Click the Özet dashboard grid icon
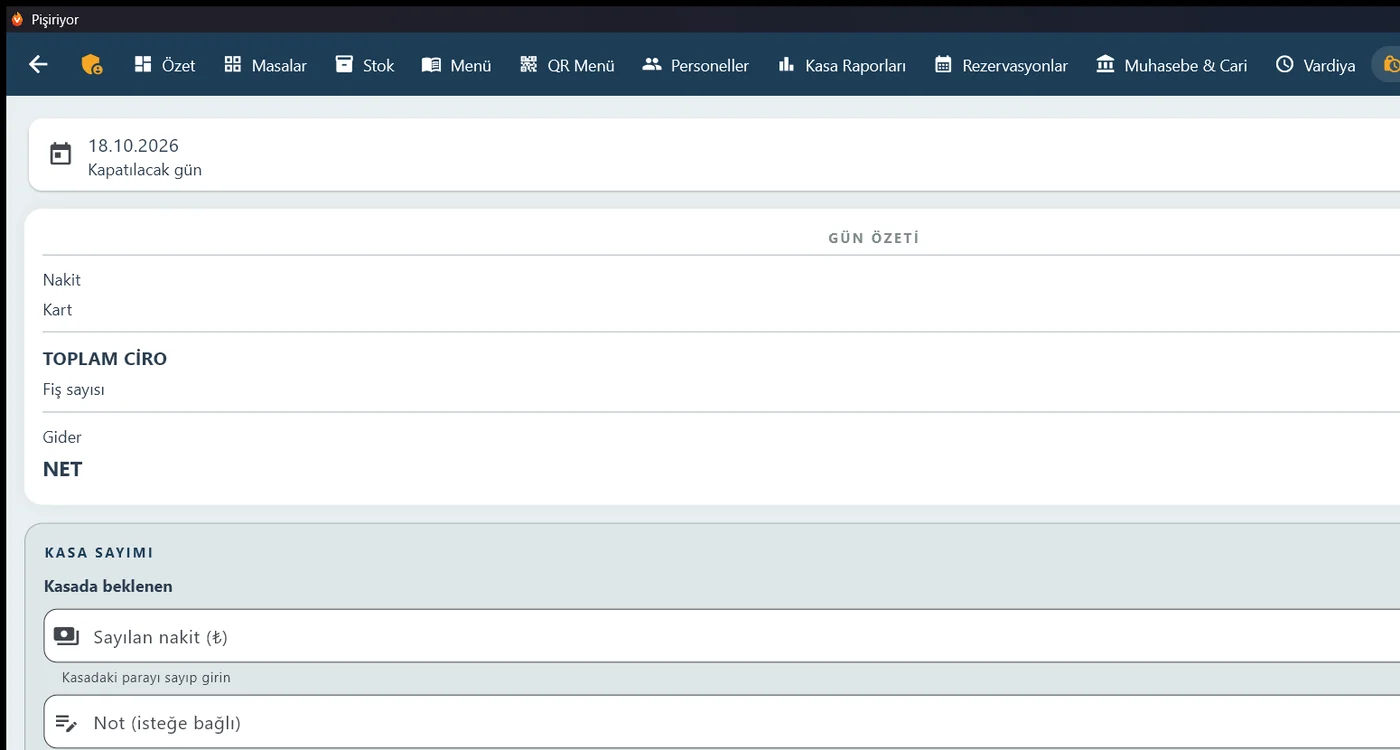The height and width of the screenshot is (750, 1400). 142,65
